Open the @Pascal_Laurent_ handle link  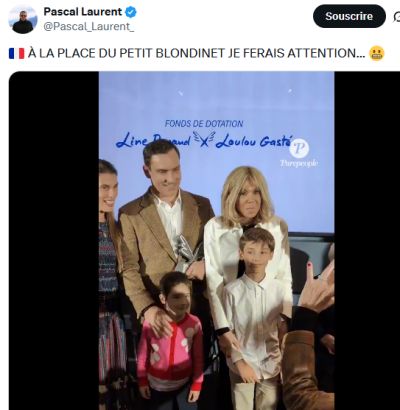(x=89, y=27)
